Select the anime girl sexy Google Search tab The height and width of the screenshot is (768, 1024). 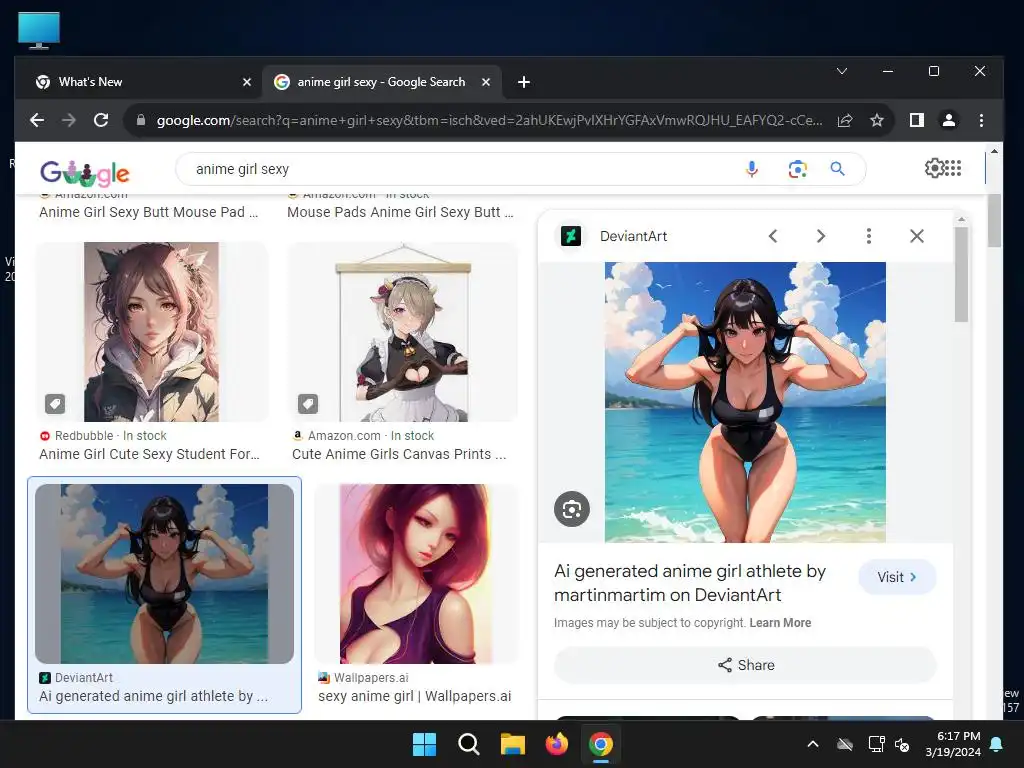(381, 82)
